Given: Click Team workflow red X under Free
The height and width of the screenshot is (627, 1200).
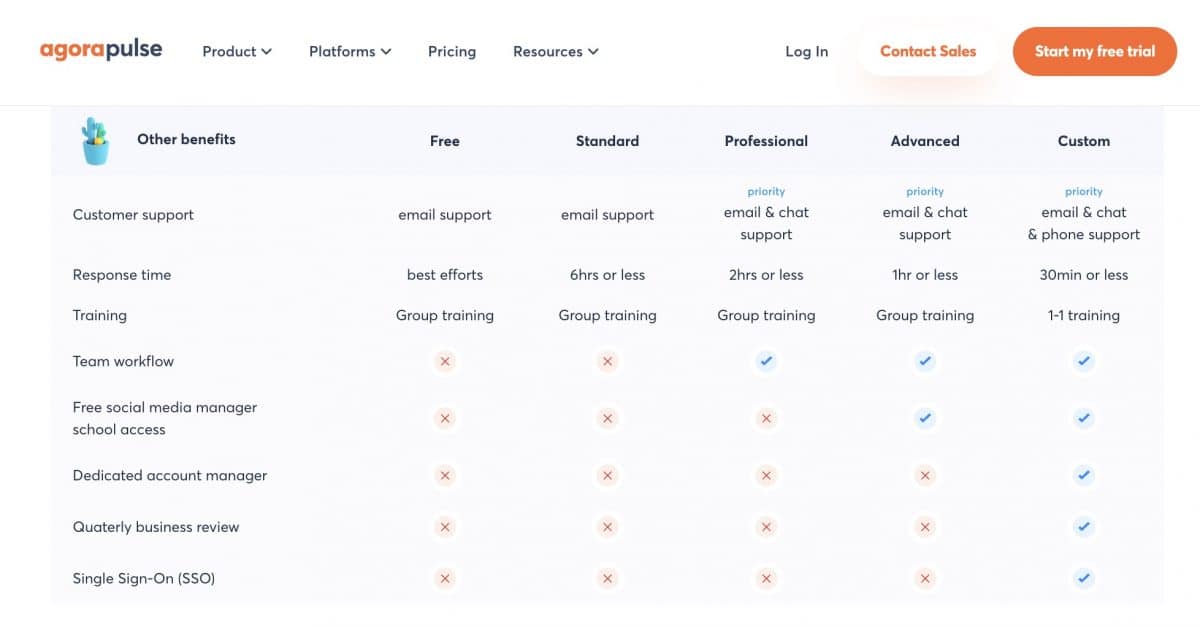Looking at the screenshot, I should [x=445, y=361].
